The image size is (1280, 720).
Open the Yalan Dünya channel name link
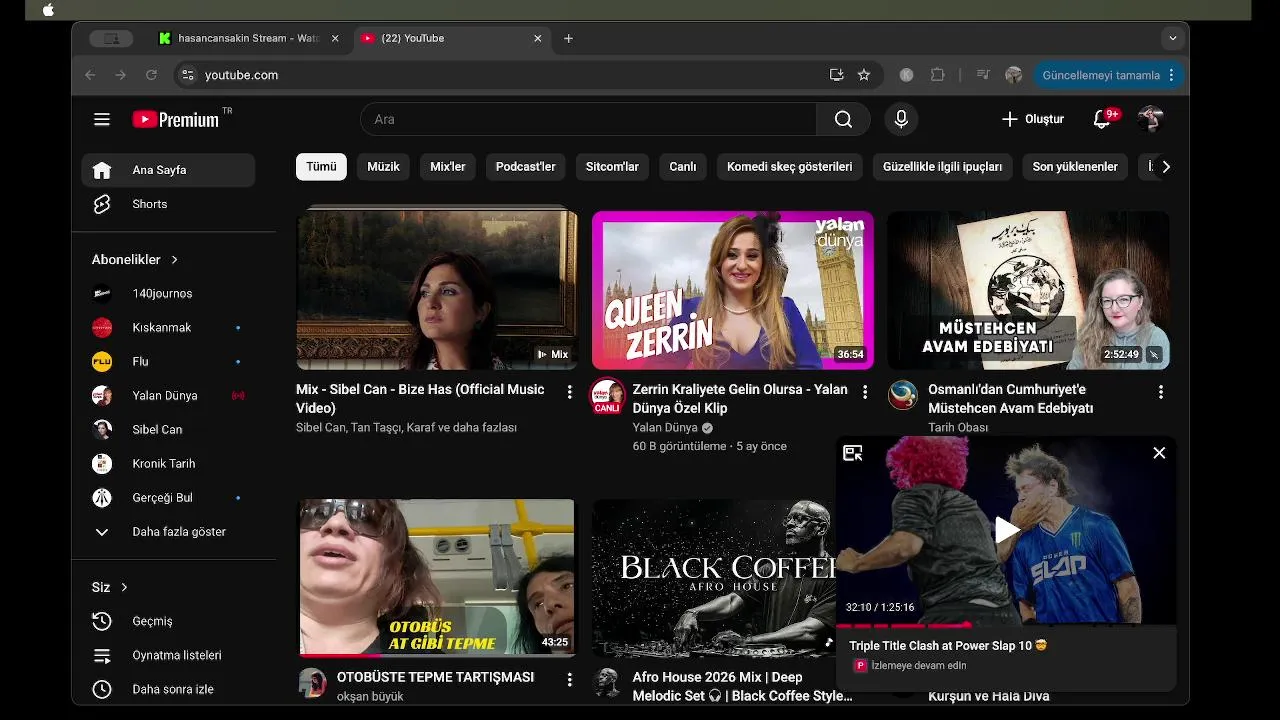coord(665,428)
